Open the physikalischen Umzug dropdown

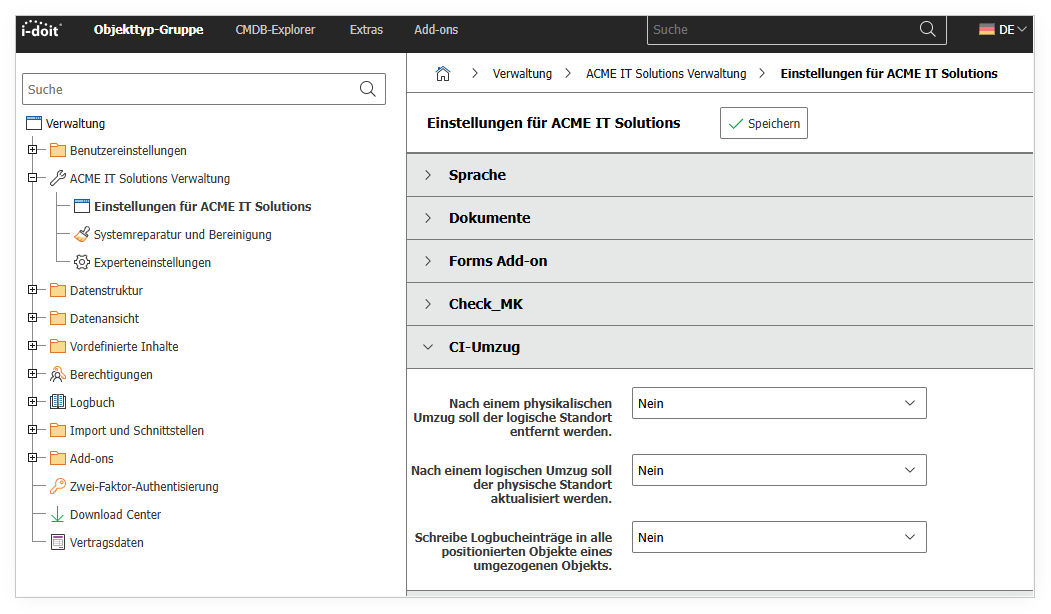(x=779, y=403)
